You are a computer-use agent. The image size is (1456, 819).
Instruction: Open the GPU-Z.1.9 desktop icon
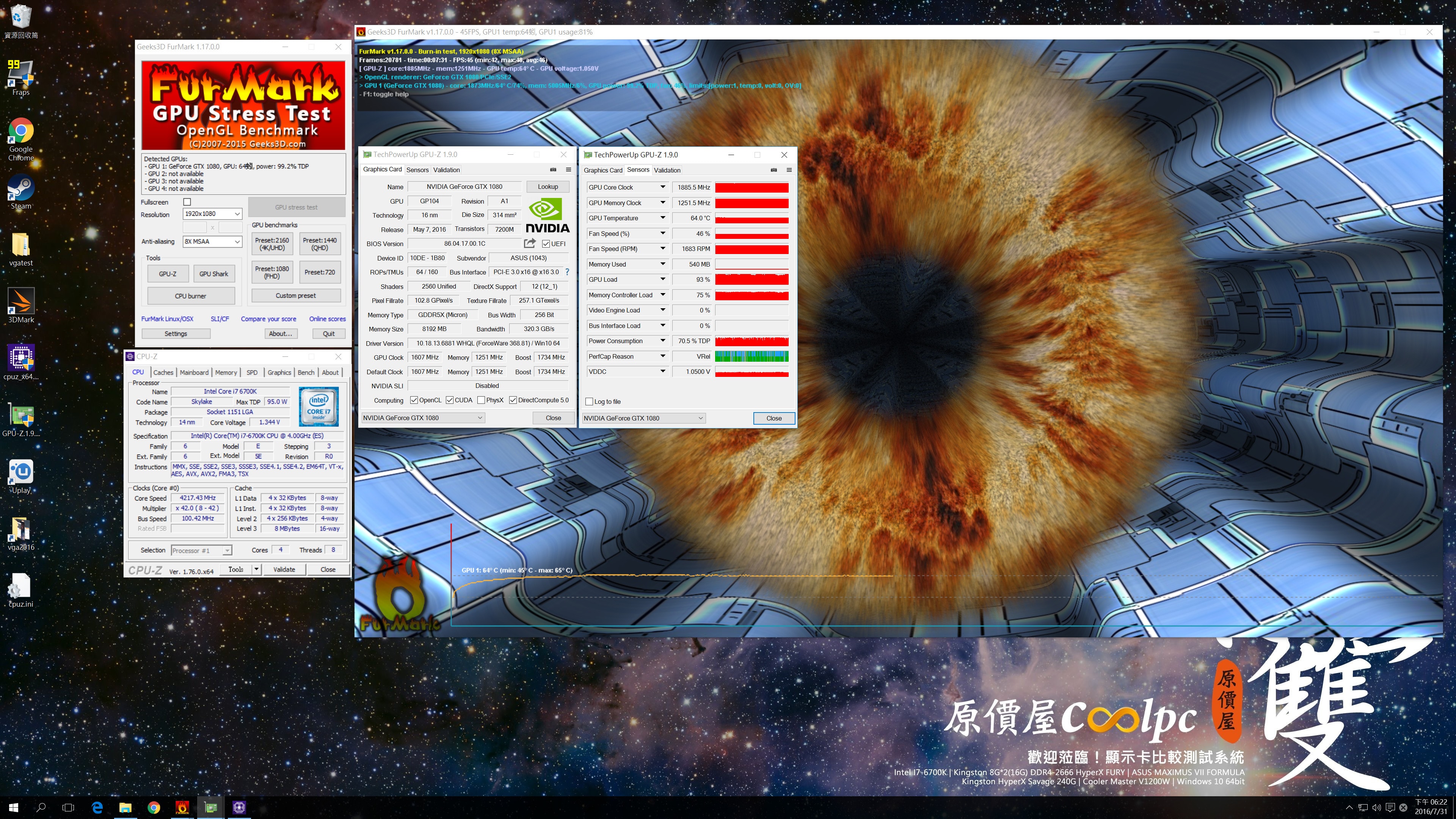click(21, 419)
